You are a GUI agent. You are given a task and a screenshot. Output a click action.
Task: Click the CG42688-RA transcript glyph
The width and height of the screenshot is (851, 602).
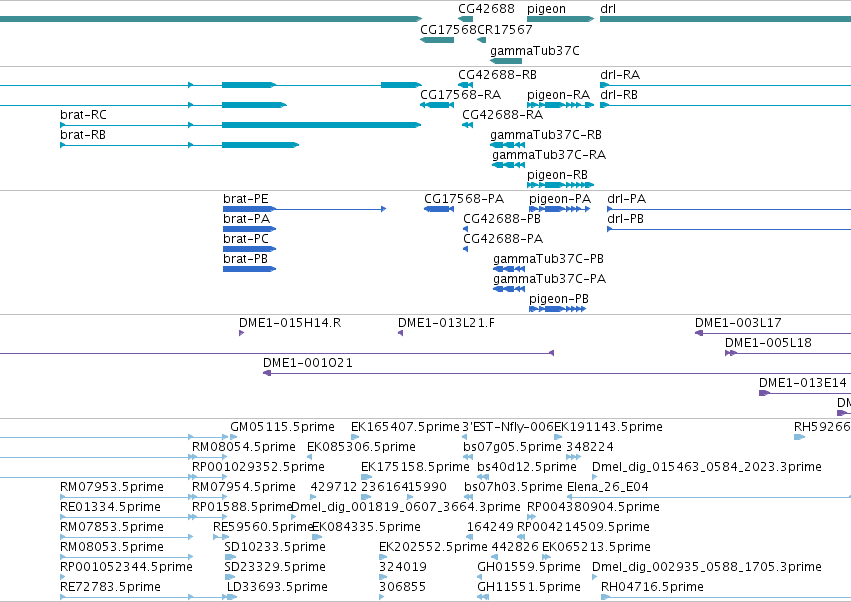(x=467, y=125)
